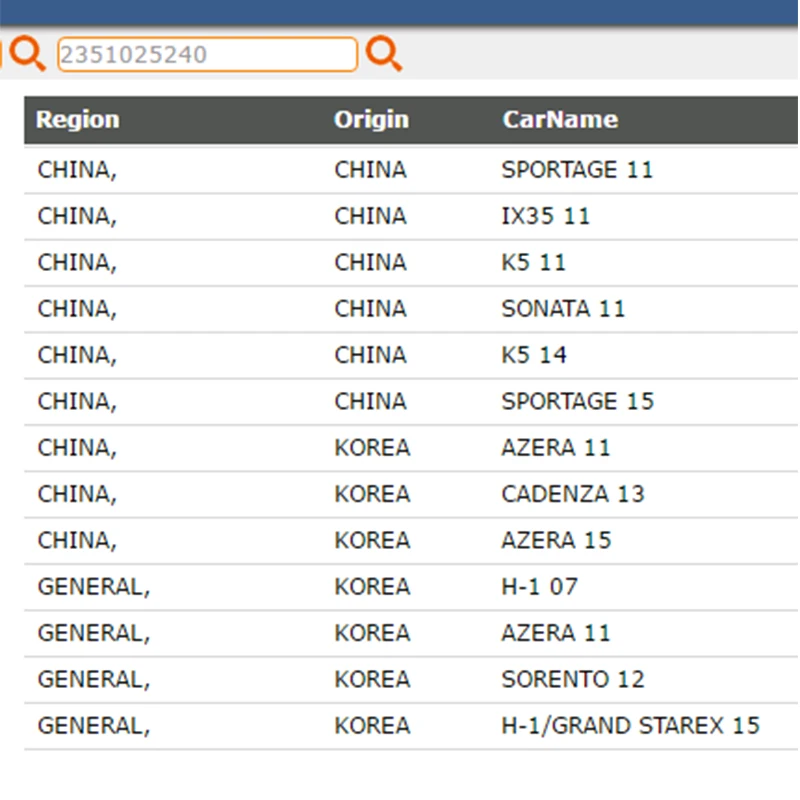Select the IX35 11 car name
The height and width of the screenshot is (800, 800).
[545, 216]
